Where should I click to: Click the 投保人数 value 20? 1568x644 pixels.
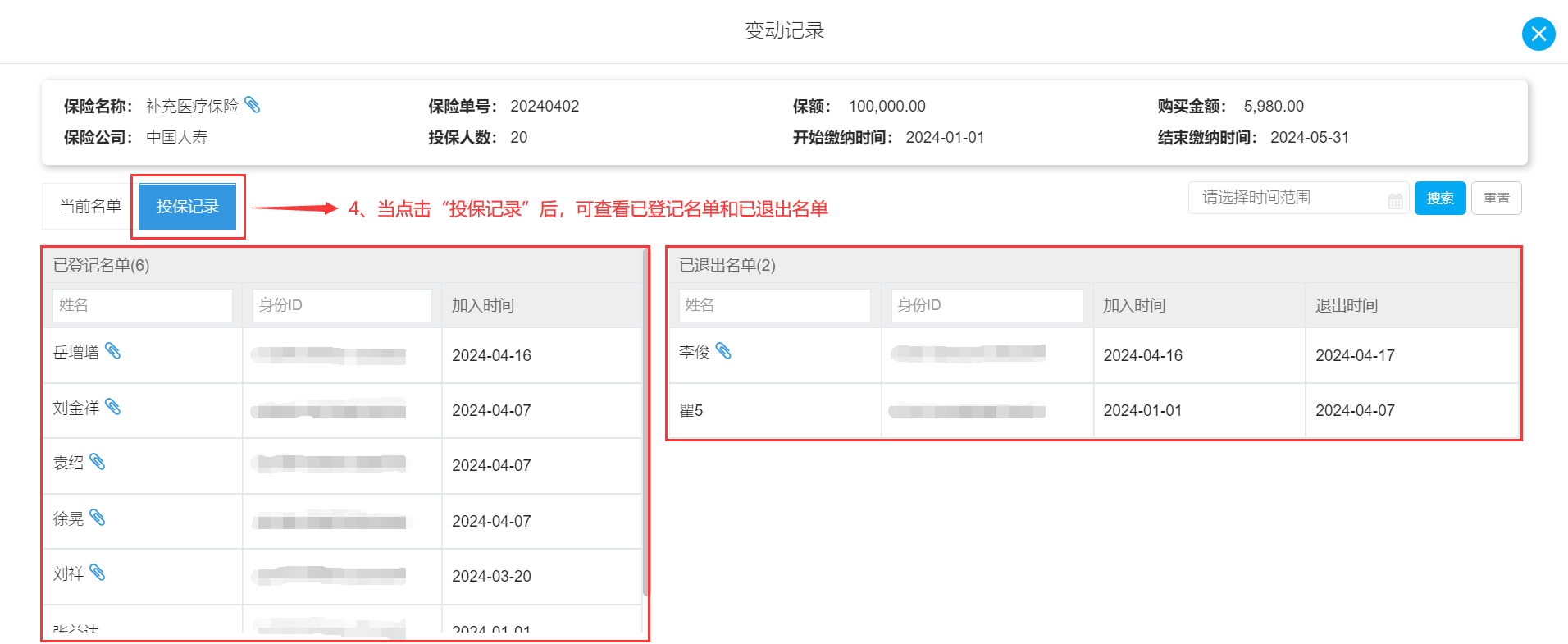[519, 137]
